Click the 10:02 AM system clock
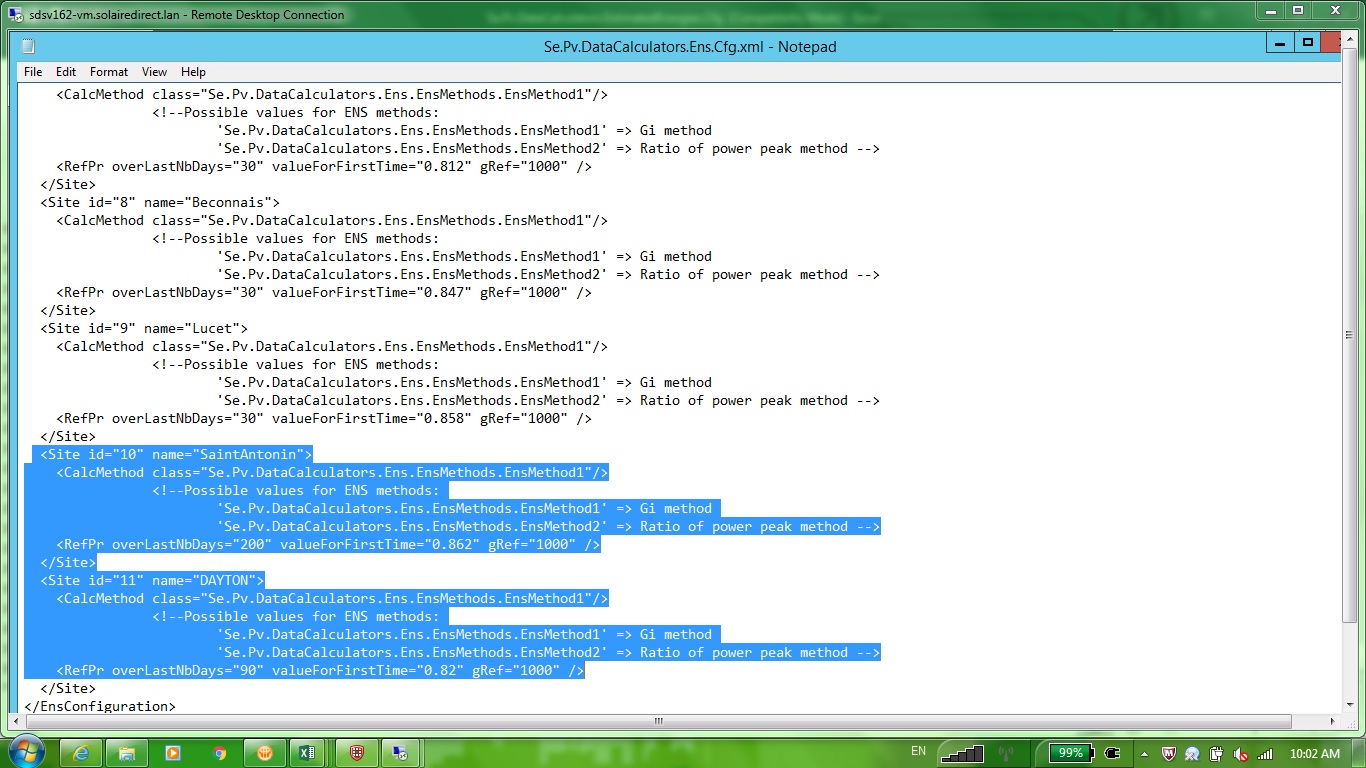The image size is (1366, 768). (1315, 753)
